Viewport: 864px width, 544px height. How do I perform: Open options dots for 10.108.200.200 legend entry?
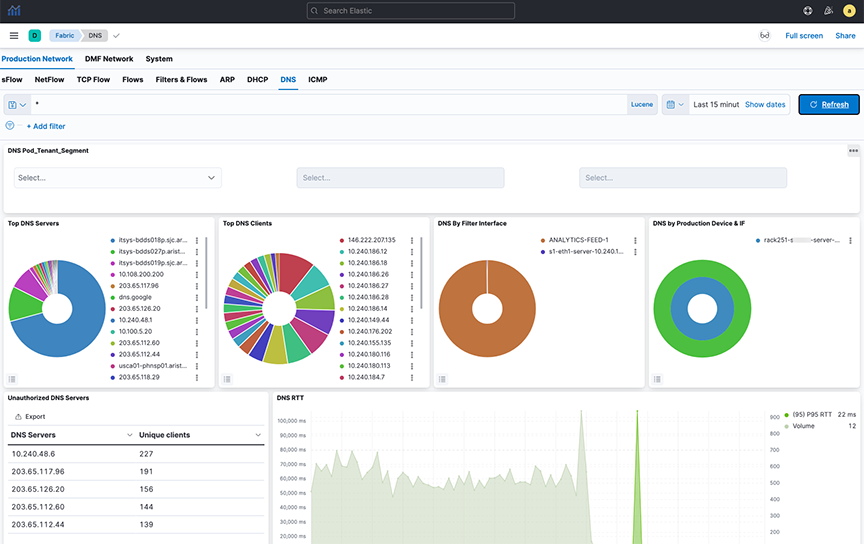197,274
